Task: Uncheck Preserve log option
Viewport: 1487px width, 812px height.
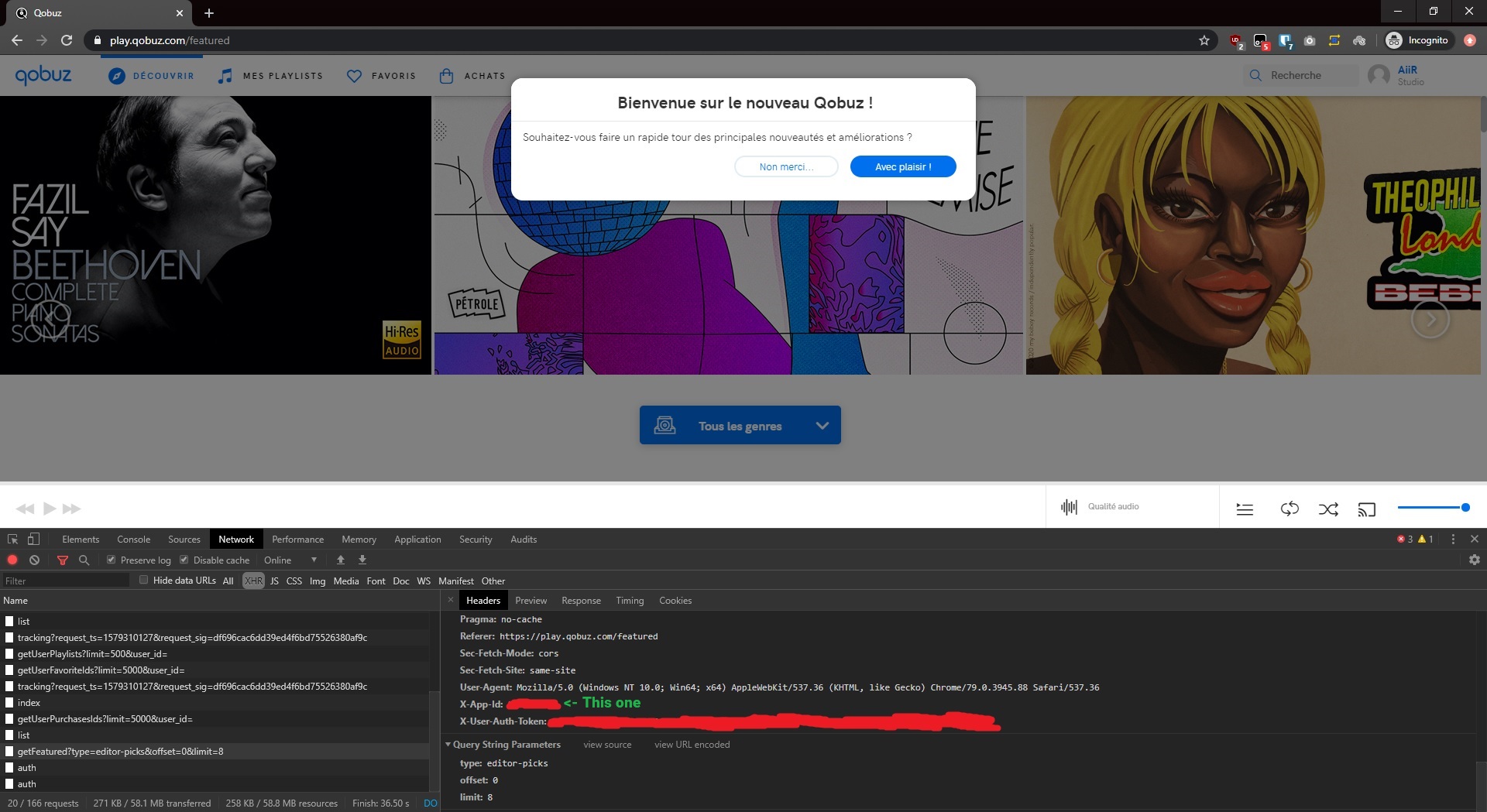Action: coord(111,559)
